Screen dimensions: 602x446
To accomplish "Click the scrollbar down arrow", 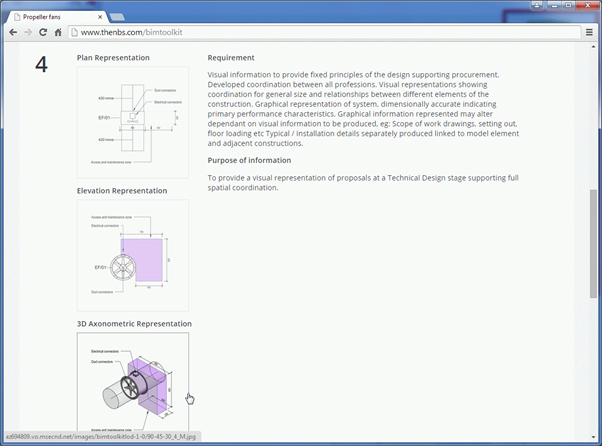I will pos(594,437).
